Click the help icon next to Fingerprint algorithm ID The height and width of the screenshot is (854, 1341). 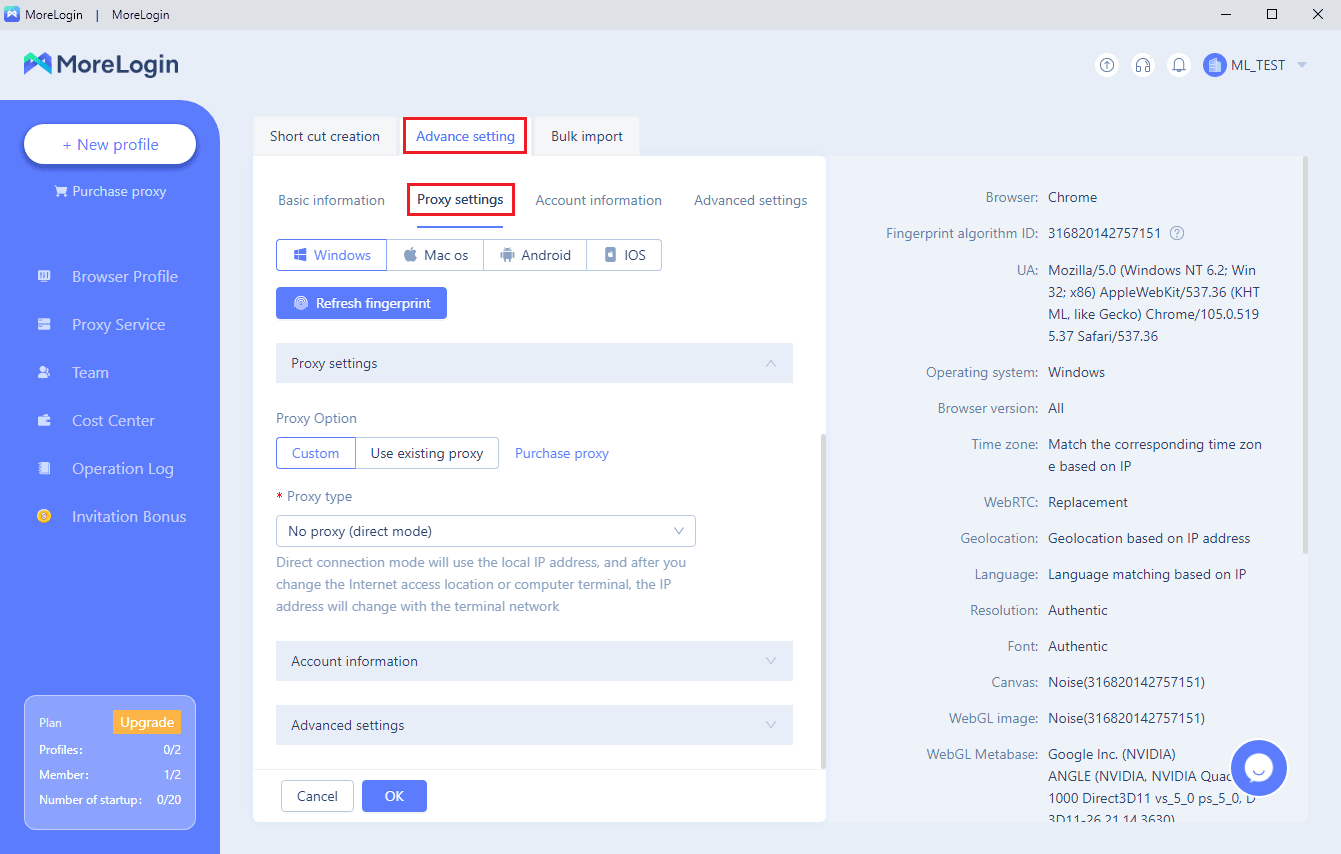(x=1177, y=233)
